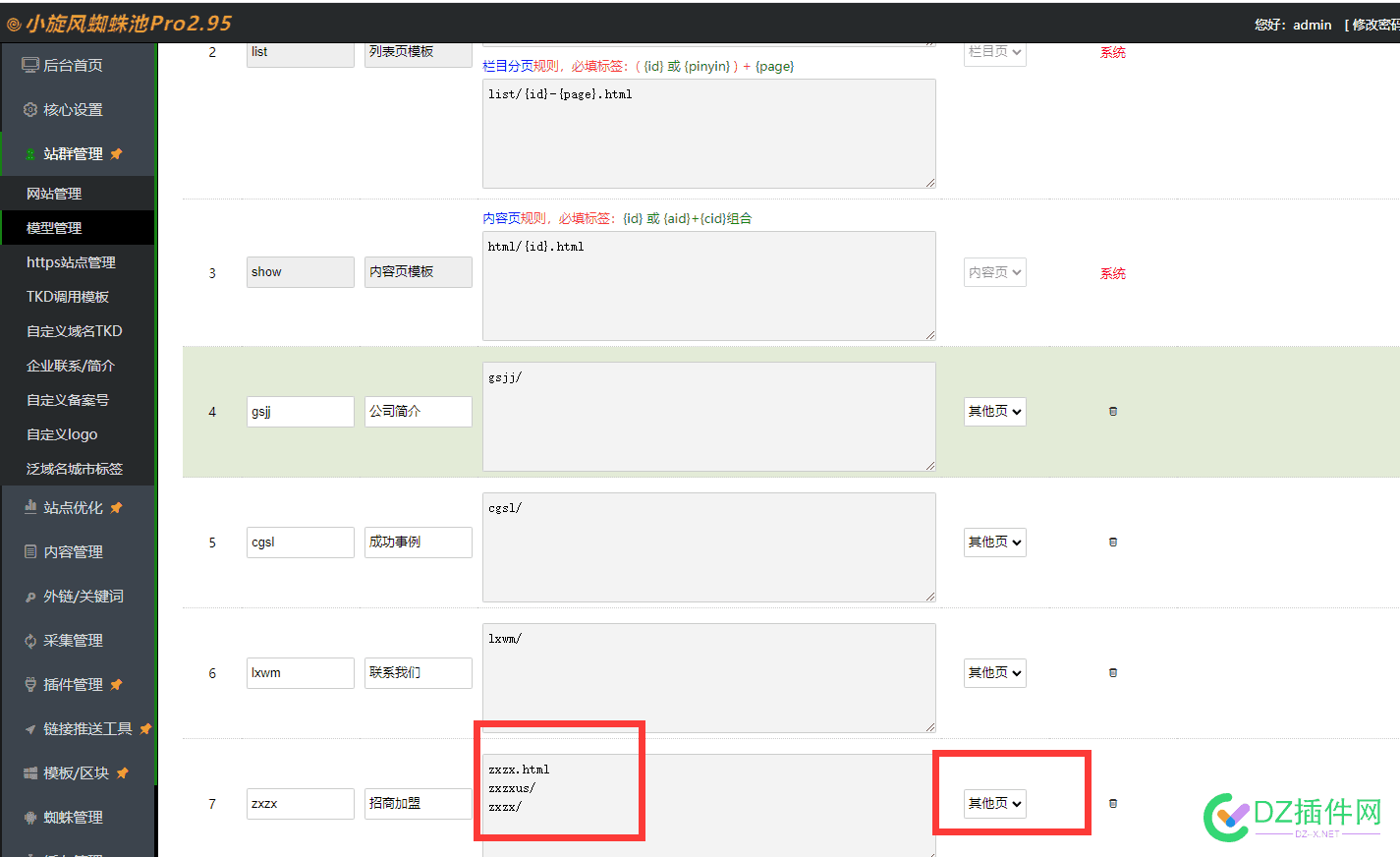This screenshot has height=857, width=1400.
Task: Open https站点管理 submenu entry
Action: tap(71, 262)
